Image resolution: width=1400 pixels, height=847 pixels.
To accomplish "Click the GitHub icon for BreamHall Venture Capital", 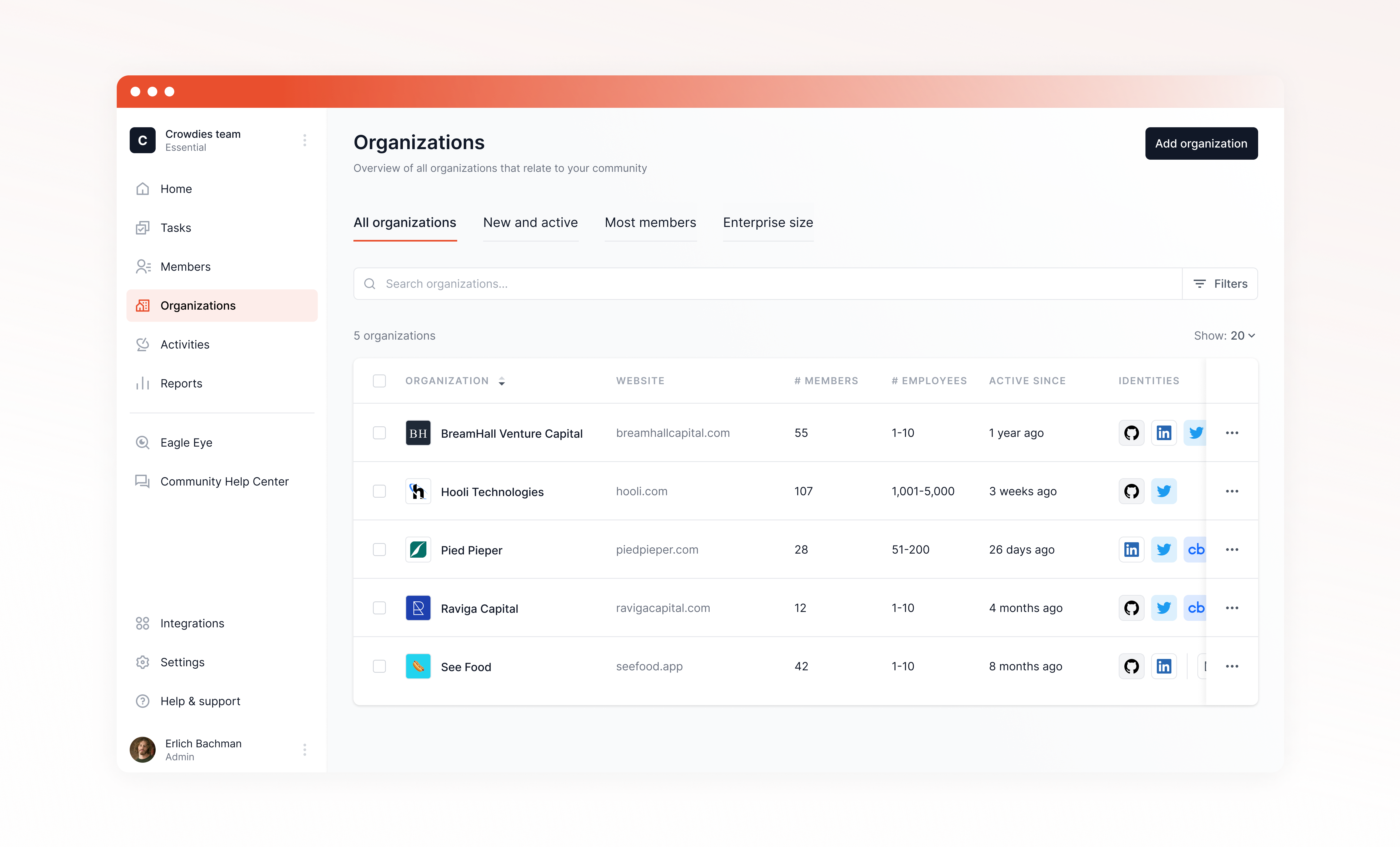I will 1131,433.
